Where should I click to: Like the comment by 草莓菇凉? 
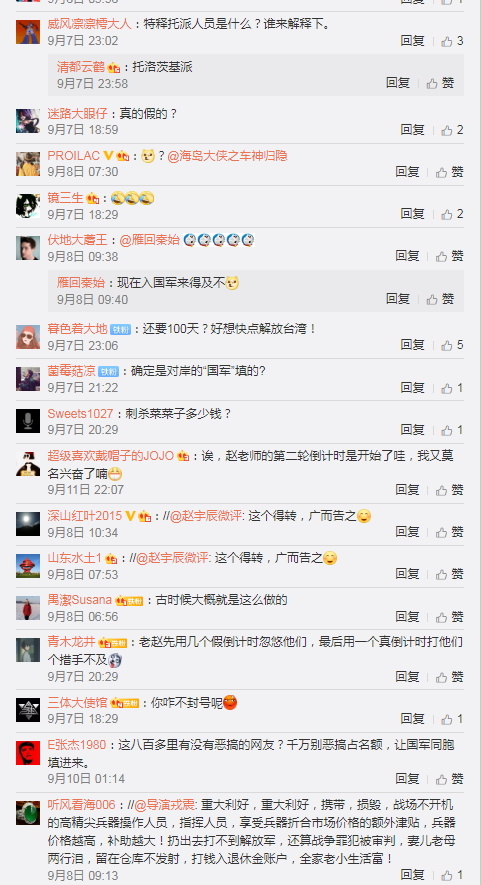pos(452,388)
